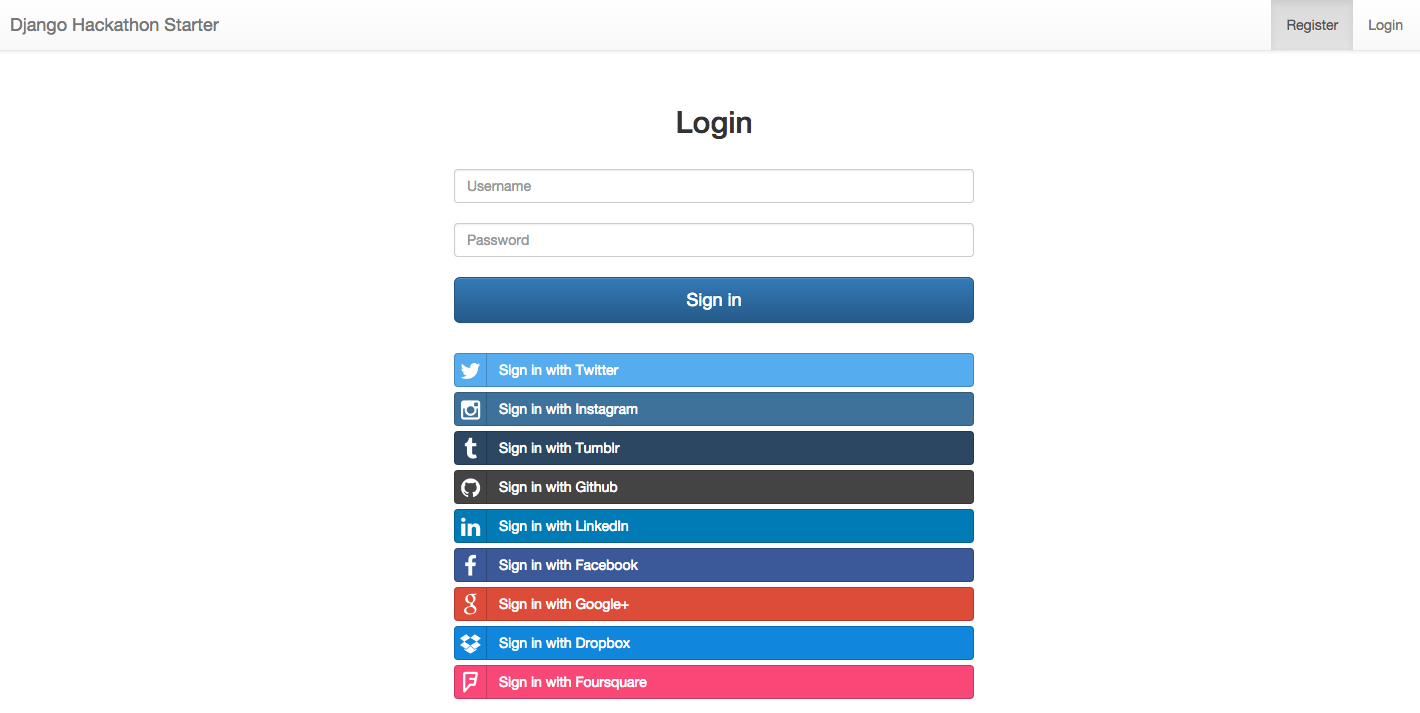1420x713 pixels.
Task: Click the Twitter bird icon
Action: [470, 370]
